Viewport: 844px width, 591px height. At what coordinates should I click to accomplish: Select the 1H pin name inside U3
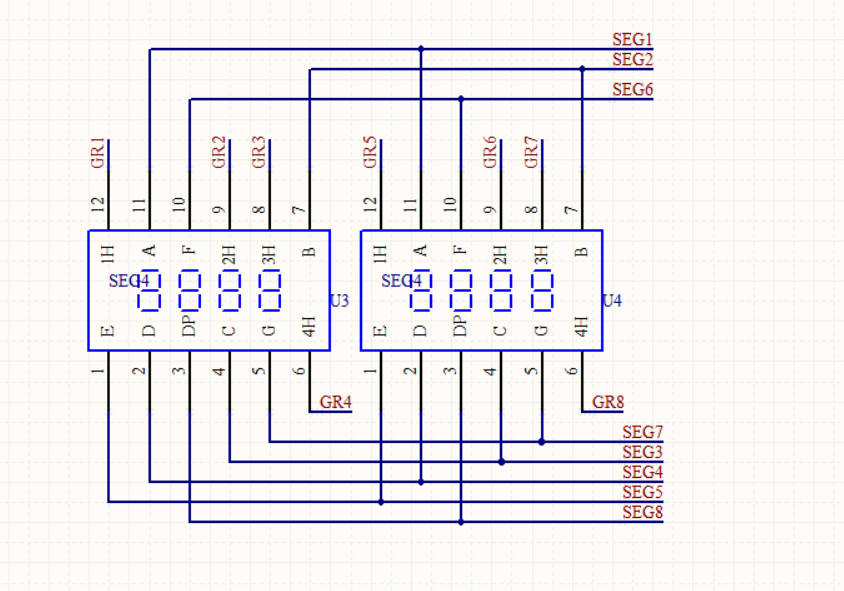pos(108,254)
